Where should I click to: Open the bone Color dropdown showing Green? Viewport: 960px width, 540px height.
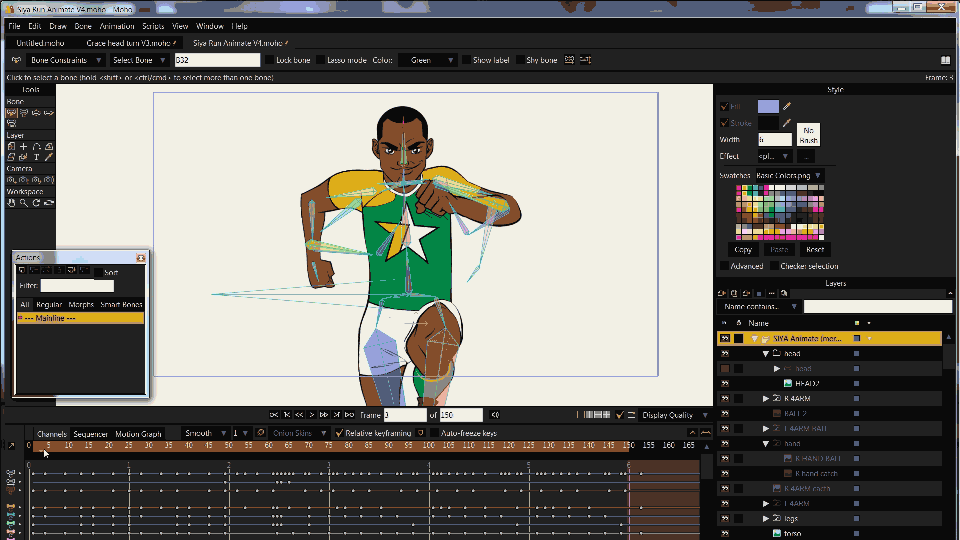click(x=427, y=60)
